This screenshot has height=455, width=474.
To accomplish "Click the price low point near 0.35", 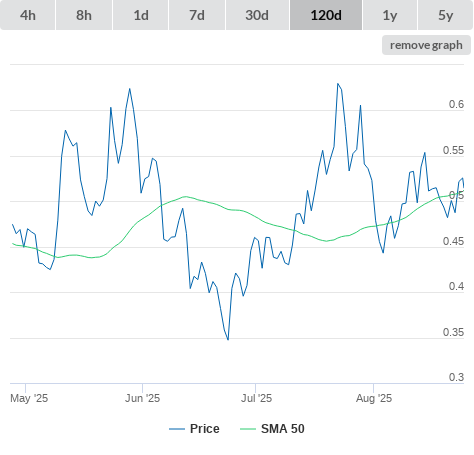I will tap(228, 339).
